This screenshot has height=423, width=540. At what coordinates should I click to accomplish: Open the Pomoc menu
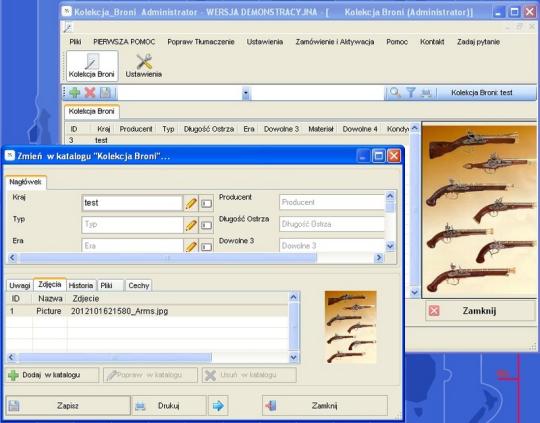[x=397, y=42]
